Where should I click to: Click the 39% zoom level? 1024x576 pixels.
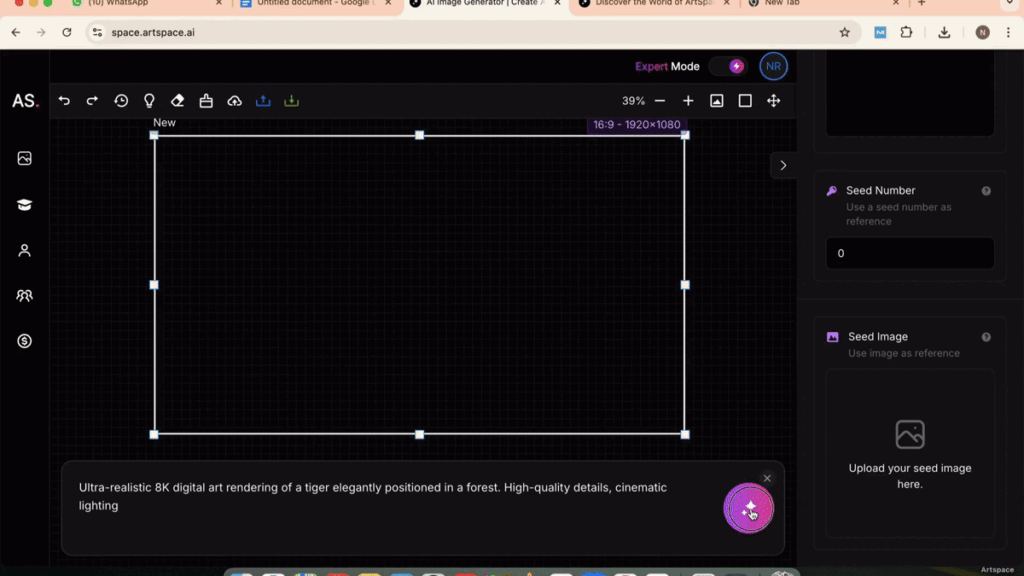pos(633,101)
